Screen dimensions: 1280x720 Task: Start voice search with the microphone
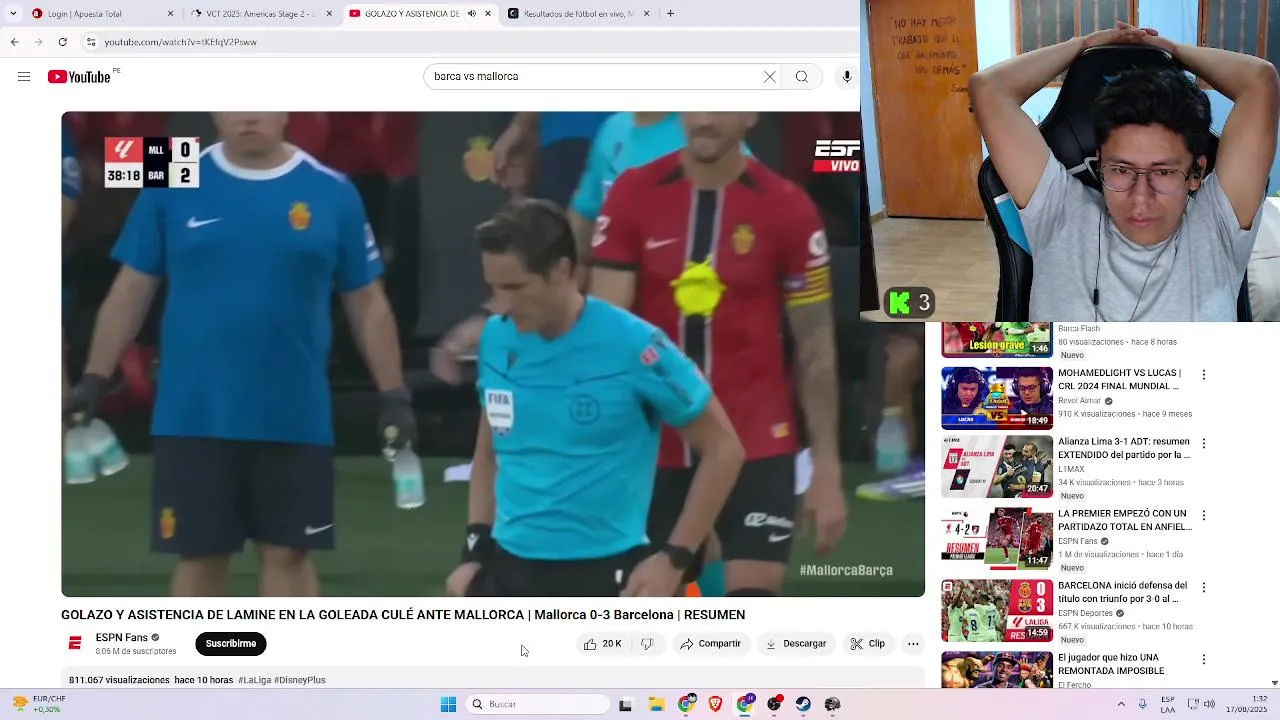coord(847,77)
